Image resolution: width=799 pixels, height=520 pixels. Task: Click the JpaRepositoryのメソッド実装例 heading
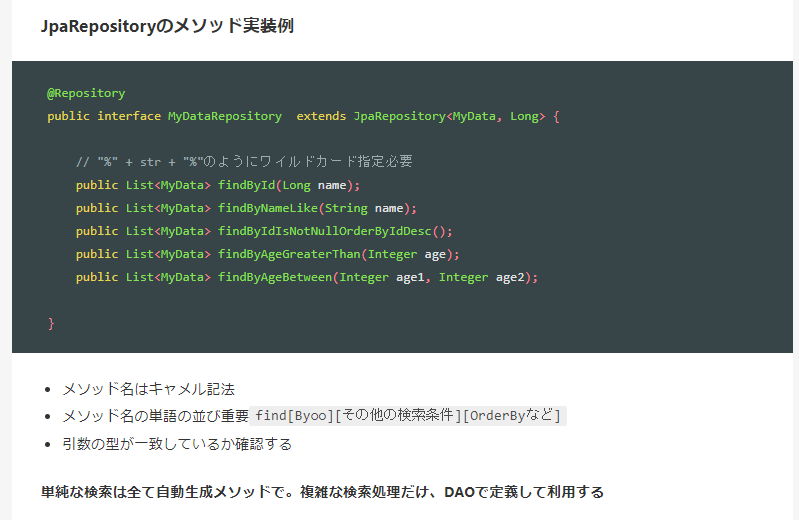pos(167,26)
